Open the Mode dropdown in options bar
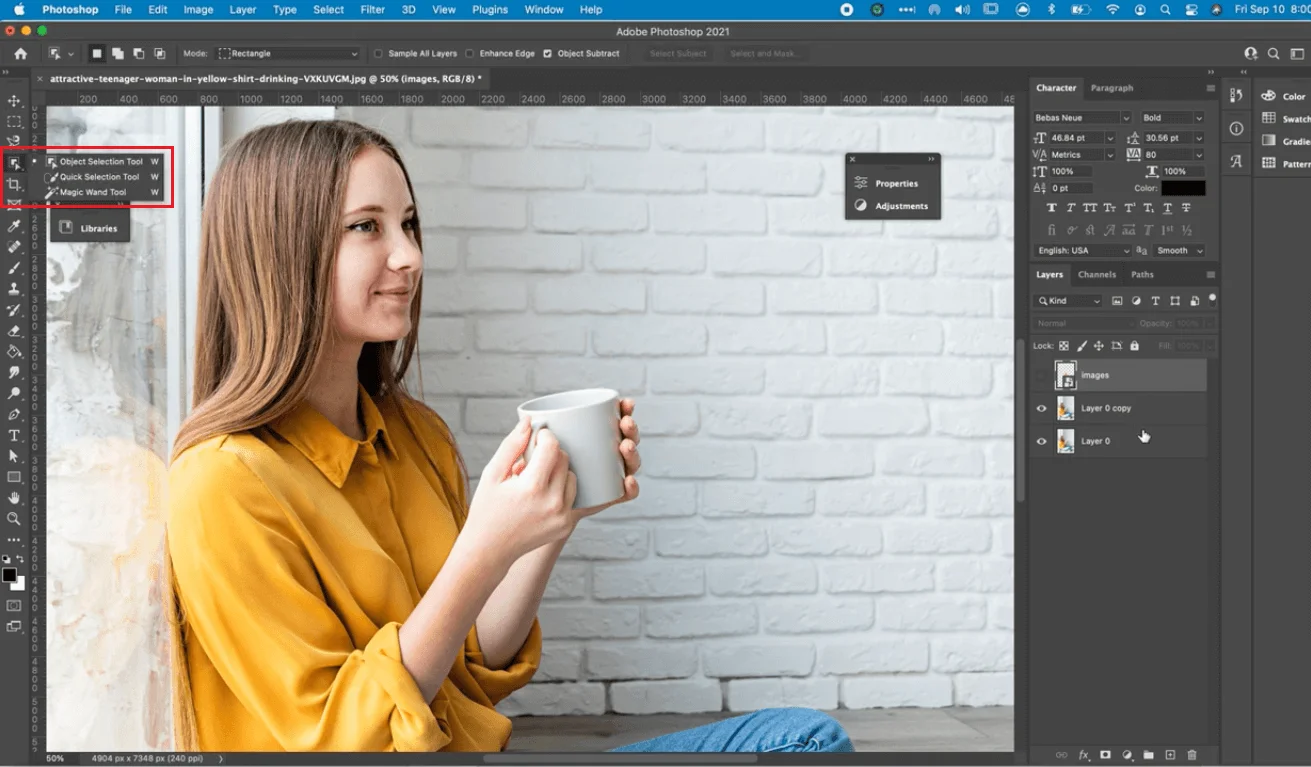 click(x=288, y=53)
